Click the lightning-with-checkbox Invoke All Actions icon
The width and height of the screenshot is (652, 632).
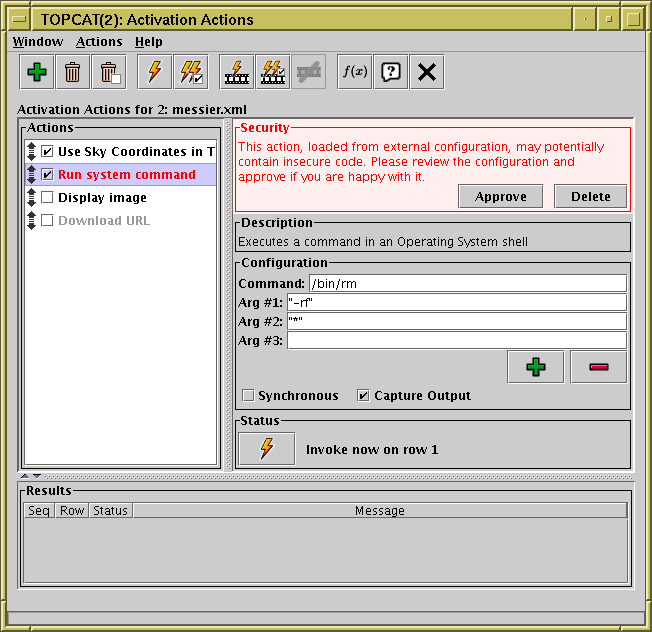[190, 72]
